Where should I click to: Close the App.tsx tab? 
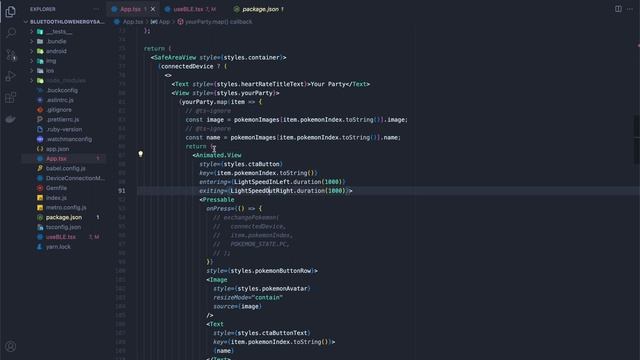[x=153, y=9]
